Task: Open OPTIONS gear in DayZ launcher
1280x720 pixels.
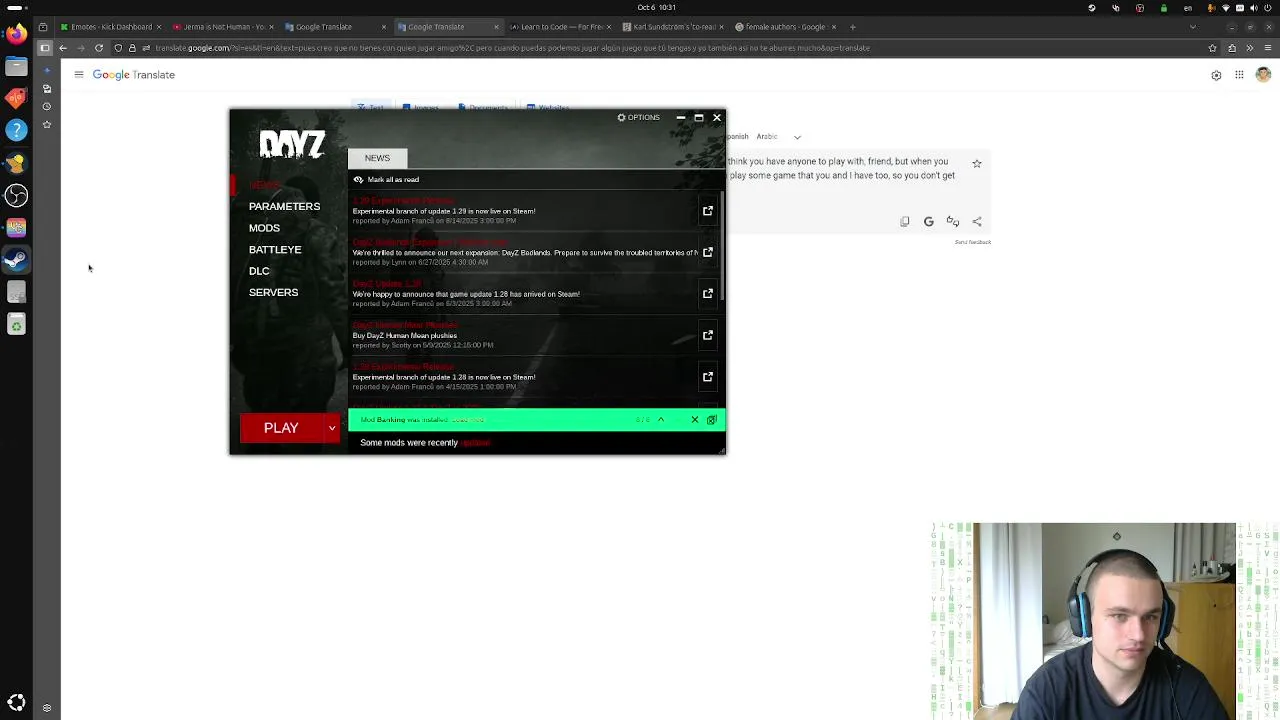Action: tap(638, 117)
